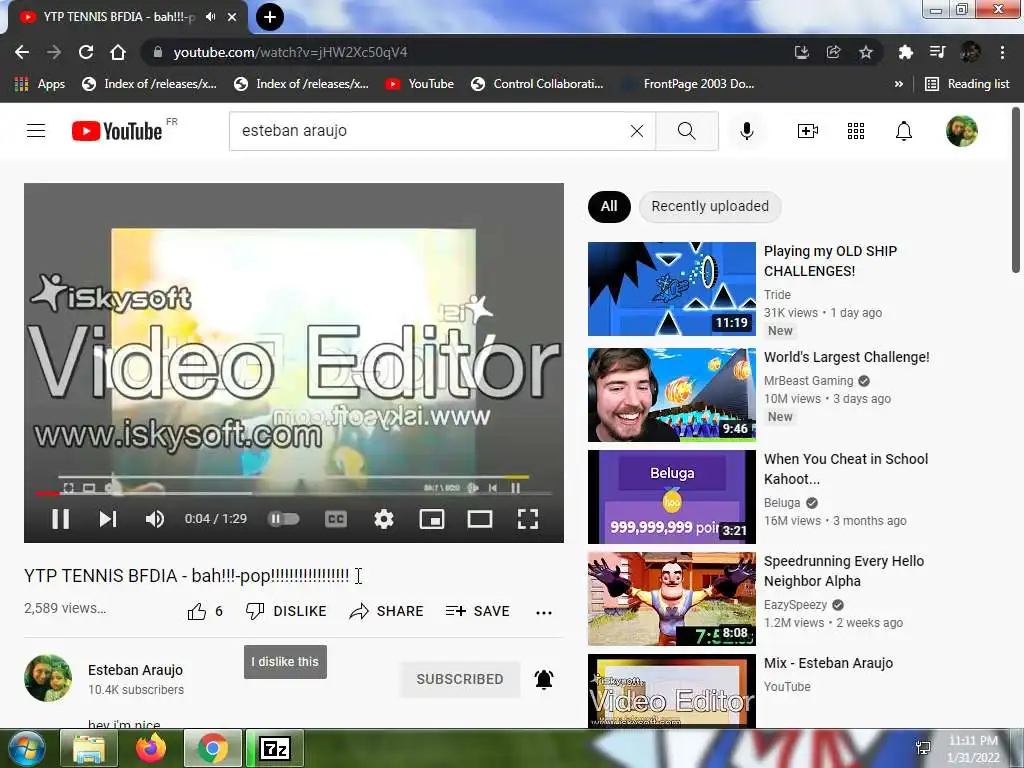Share this page icon in address bar
This screenshot has height=768, width=1024.
(x=833, y=52)
